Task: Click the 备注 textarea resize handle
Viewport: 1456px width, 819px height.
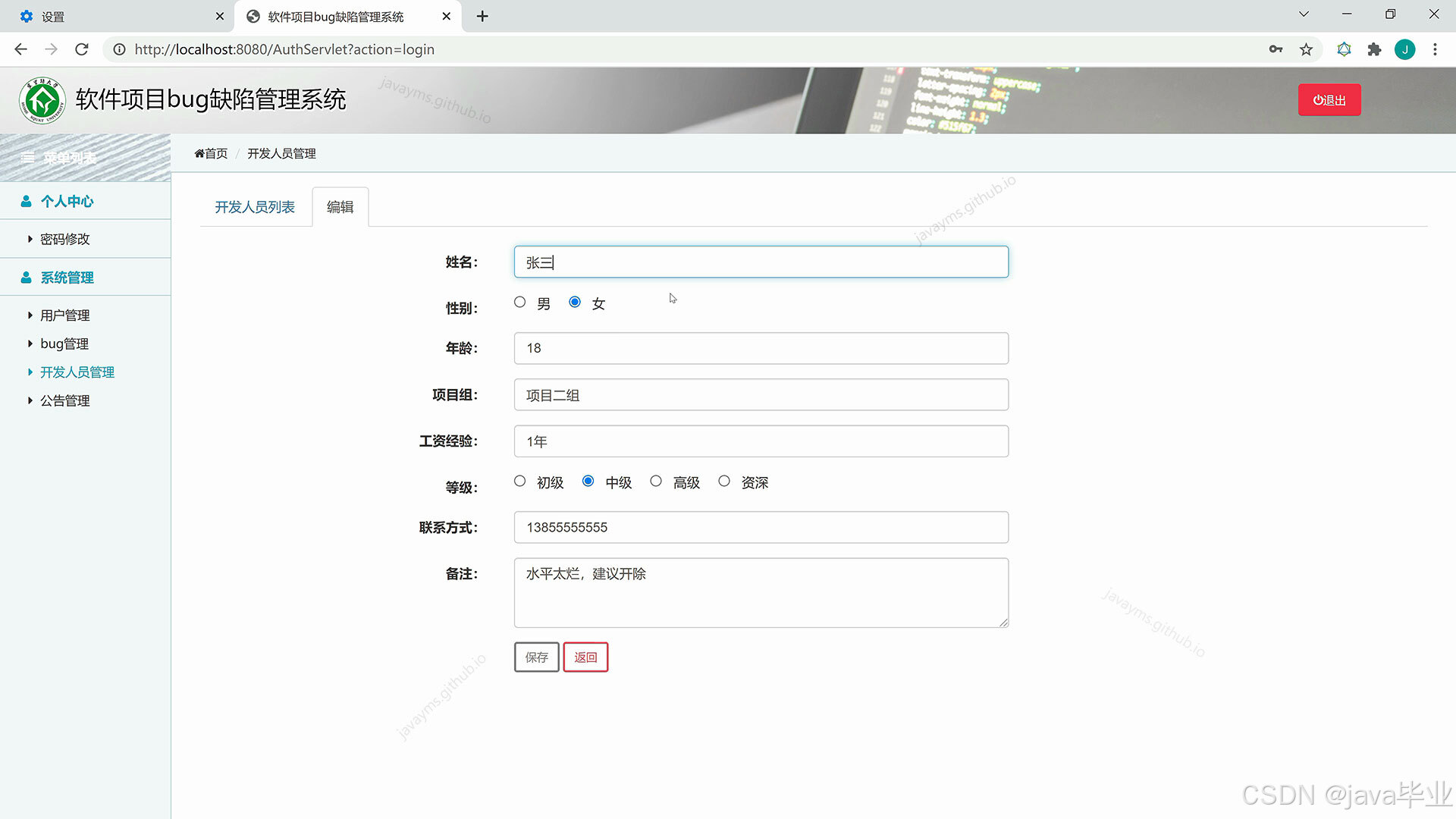Action: point(1003,623)
